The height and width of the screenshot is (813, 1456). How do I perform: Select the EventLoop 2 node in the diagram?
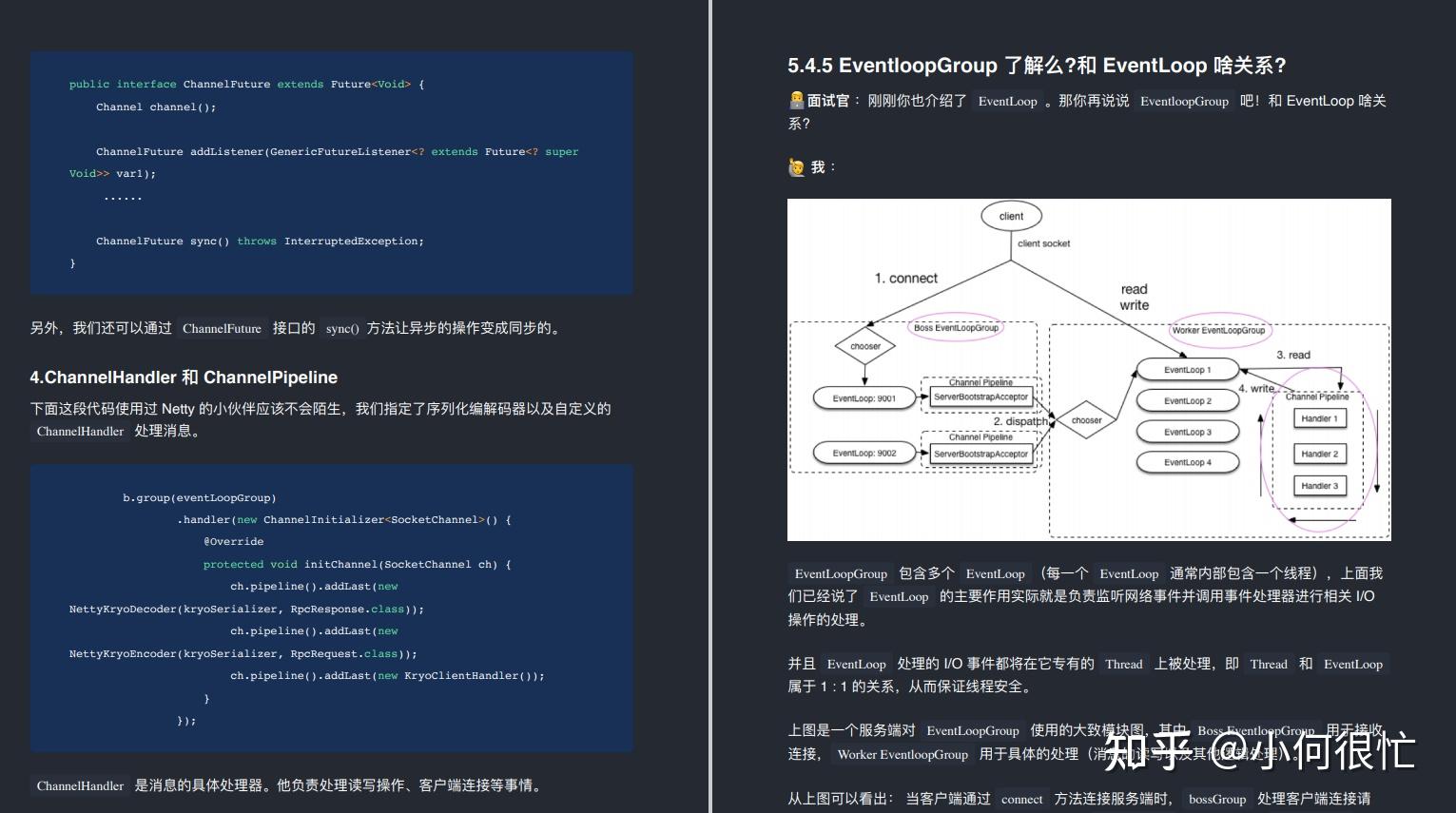tap(1188, 400)
